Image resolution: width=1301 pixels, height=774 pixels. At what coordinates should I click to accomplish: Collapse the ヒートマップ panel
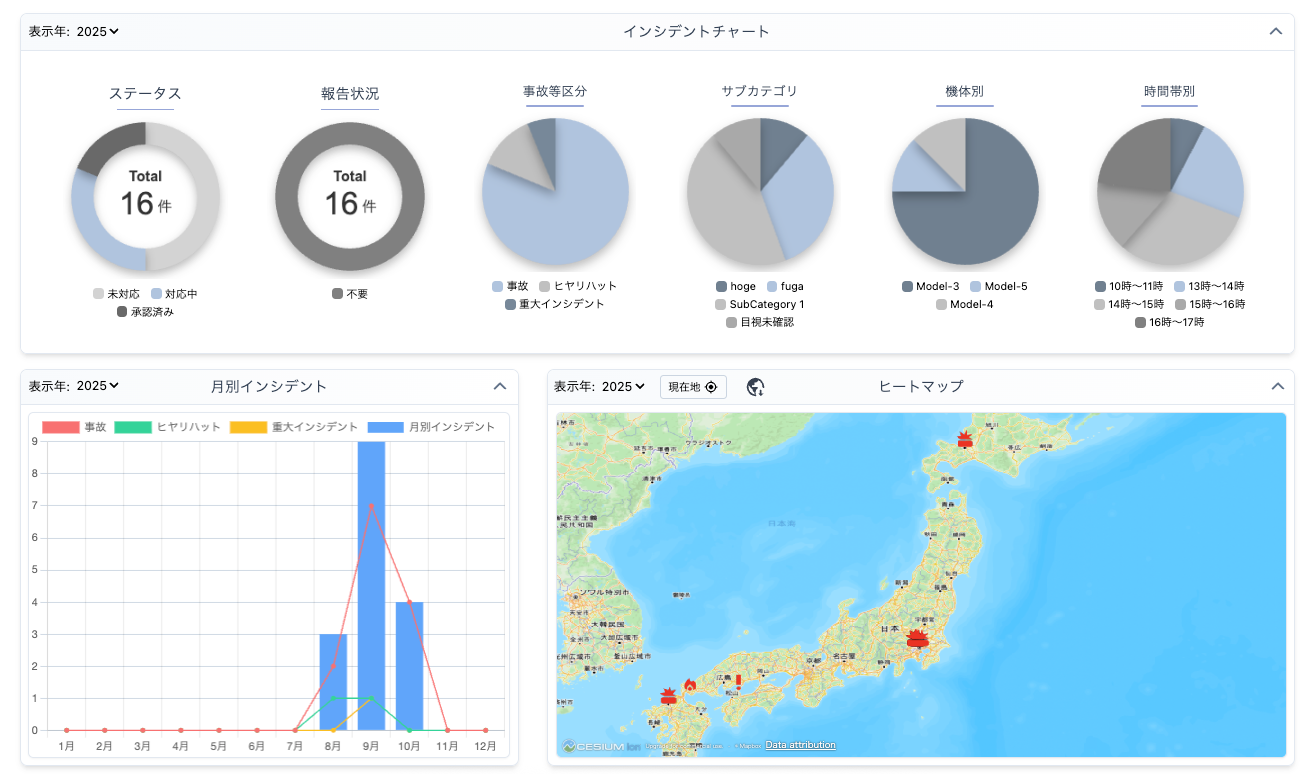(x=1276, y=386)
